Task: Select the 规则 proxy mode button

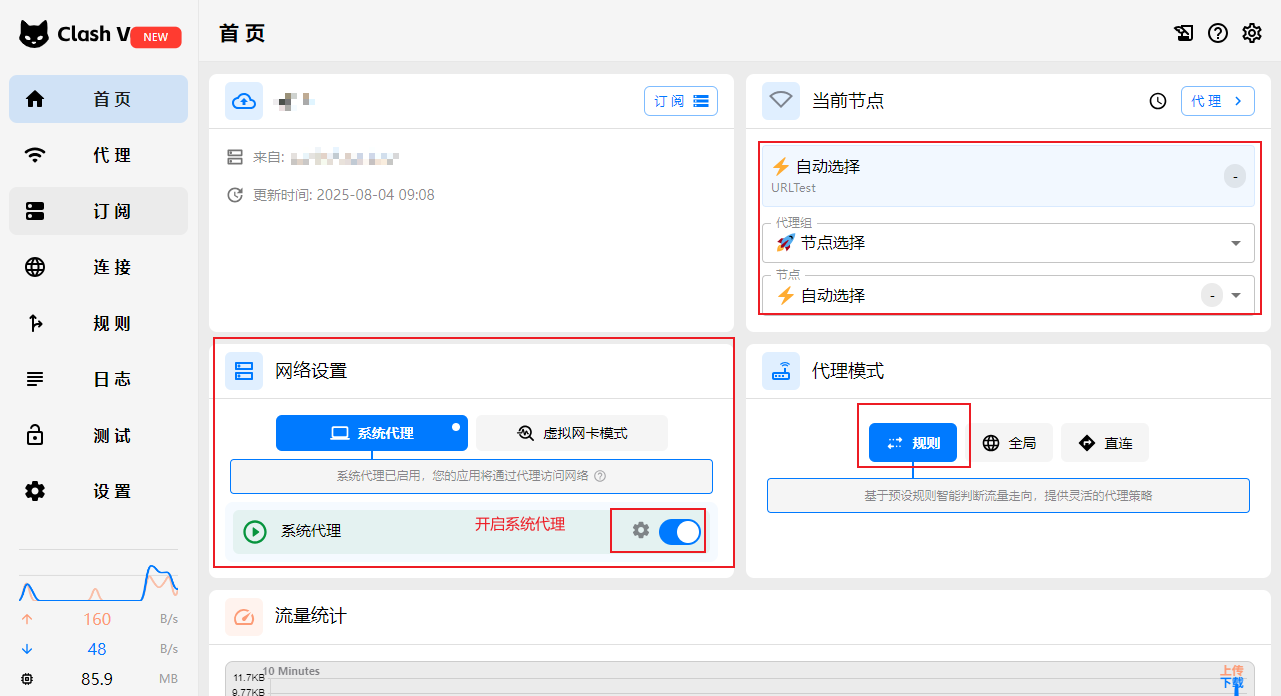Action: [912, 443]
